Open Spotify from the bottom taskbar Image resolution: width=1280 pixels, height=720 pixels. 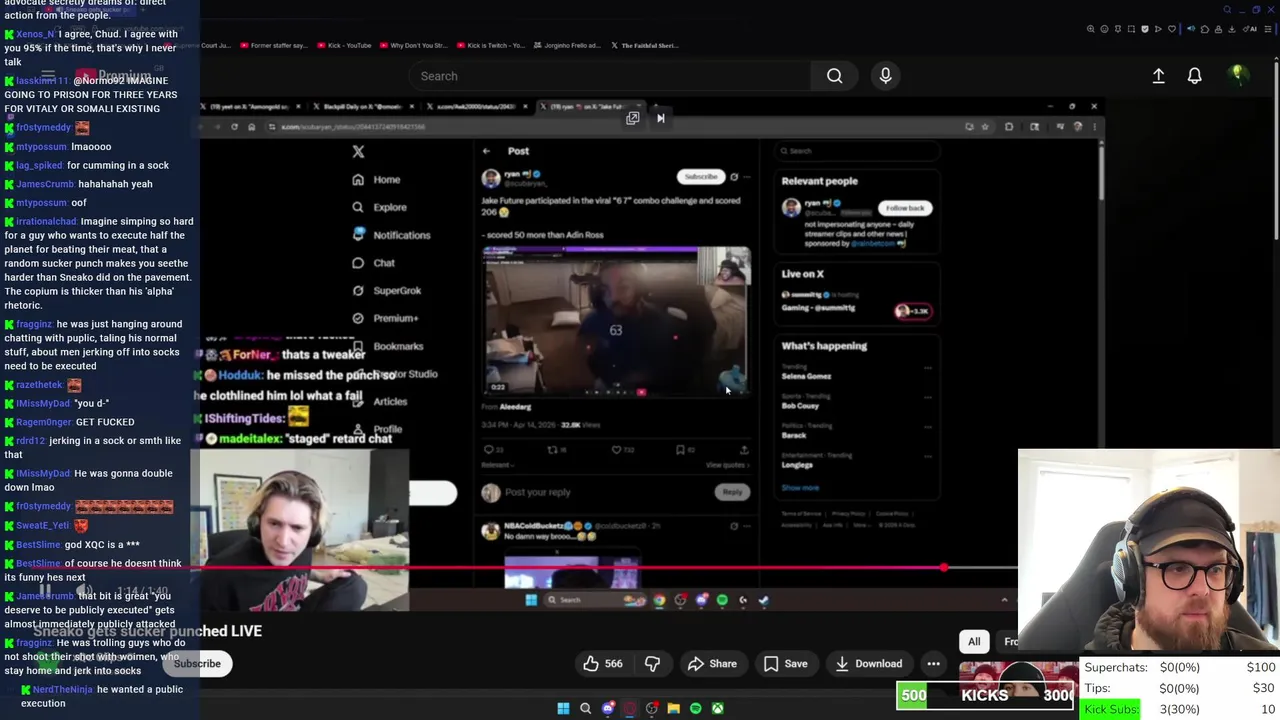click(695, 708)
